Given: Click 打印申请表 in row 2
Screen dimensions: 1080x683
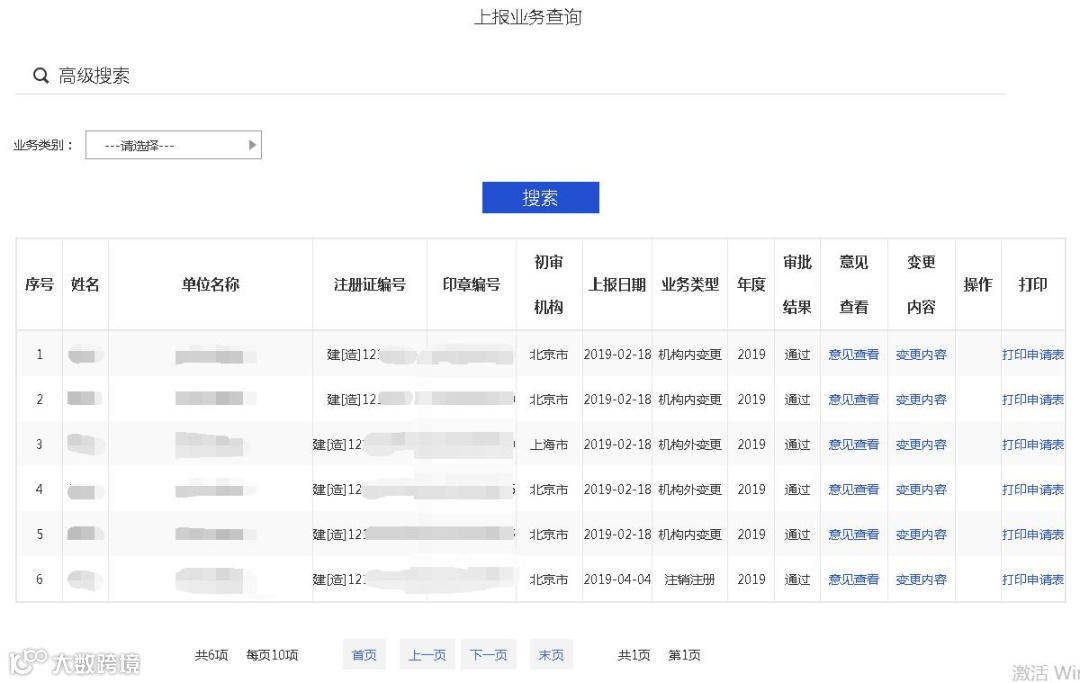Looking at the screenshot, I should pyautogui.click(x=1033, y=399).
